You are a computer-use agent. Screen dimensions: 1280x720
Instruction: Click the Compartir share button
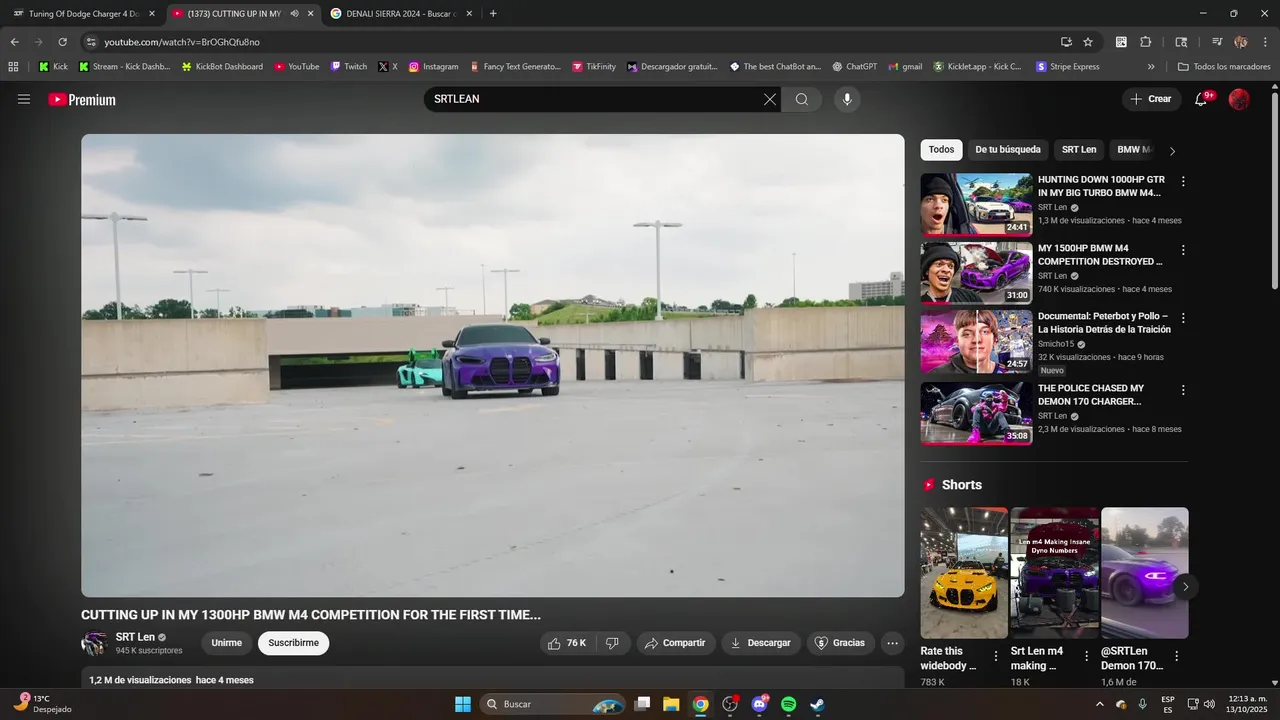pyautogui.click(x=676, y=643)
